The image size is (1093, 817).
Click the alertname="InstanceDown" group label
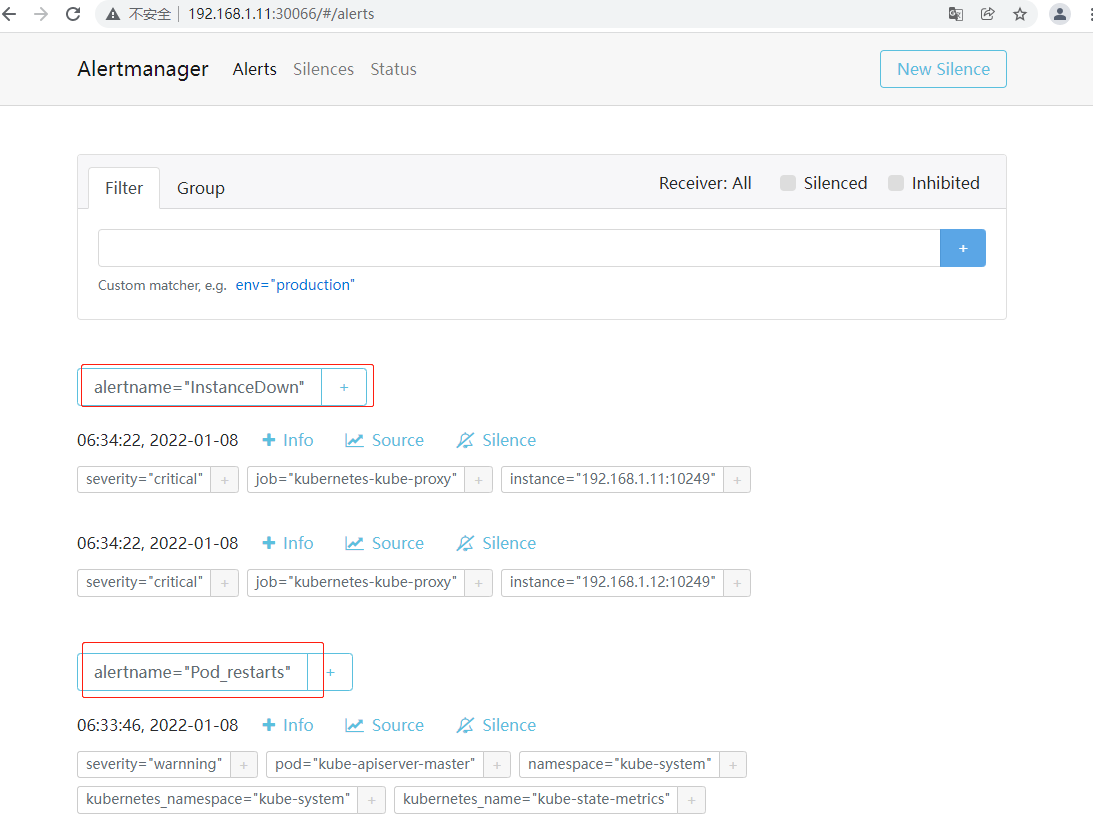click(199, 388)
